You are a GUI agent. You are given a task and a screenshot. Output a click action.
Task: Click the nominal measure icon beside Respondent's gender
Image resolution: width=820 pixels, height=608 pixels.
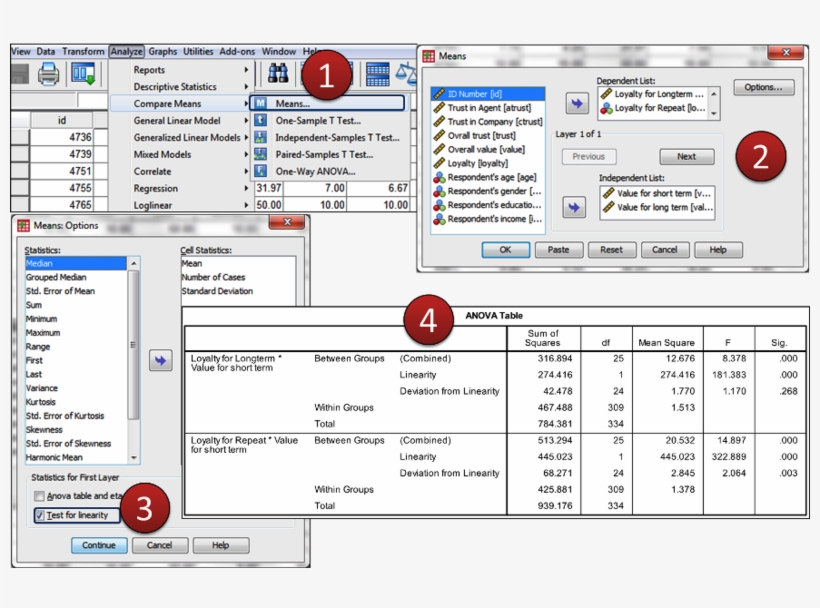tap(441, 192)
